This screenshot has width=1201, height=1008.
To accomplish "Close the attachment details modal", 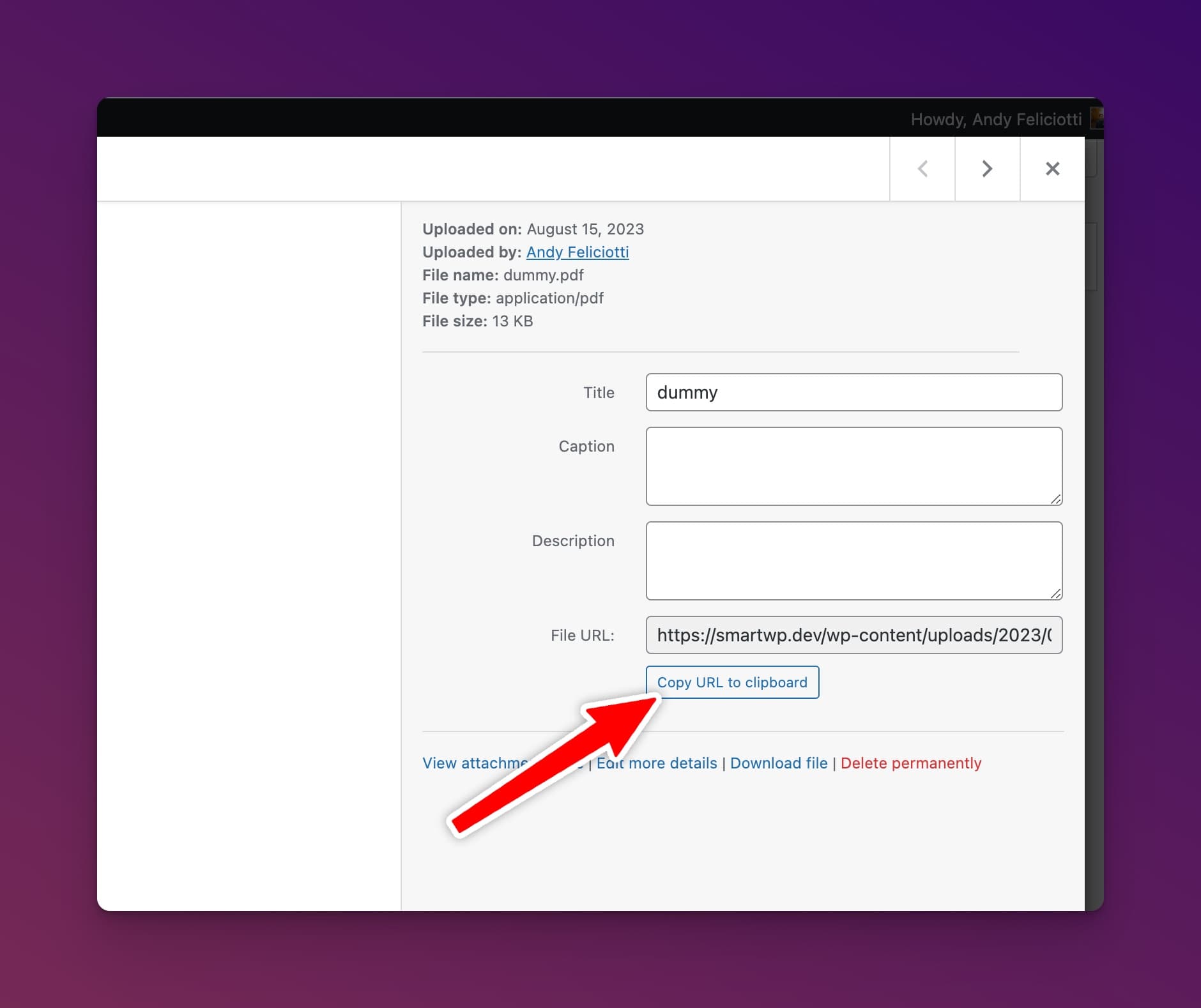I will pos(1052,168).
